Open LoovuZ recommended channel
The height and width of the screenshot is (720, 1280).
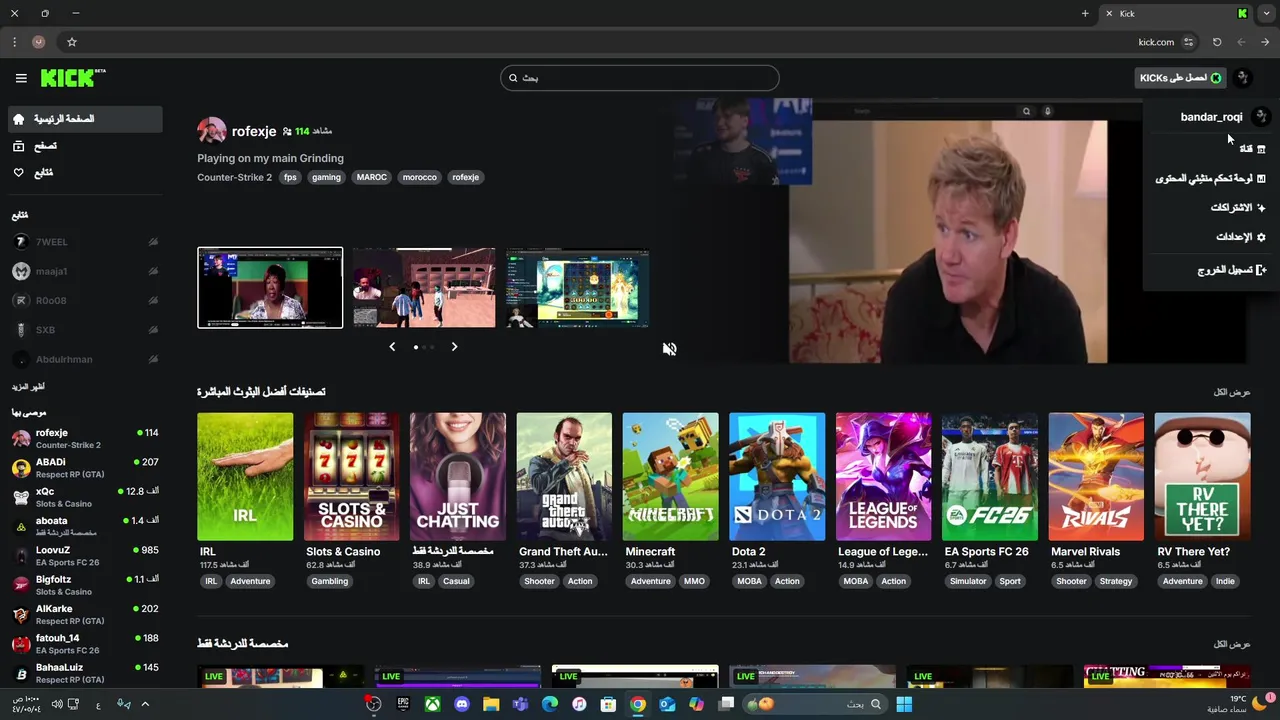[84, 556]
